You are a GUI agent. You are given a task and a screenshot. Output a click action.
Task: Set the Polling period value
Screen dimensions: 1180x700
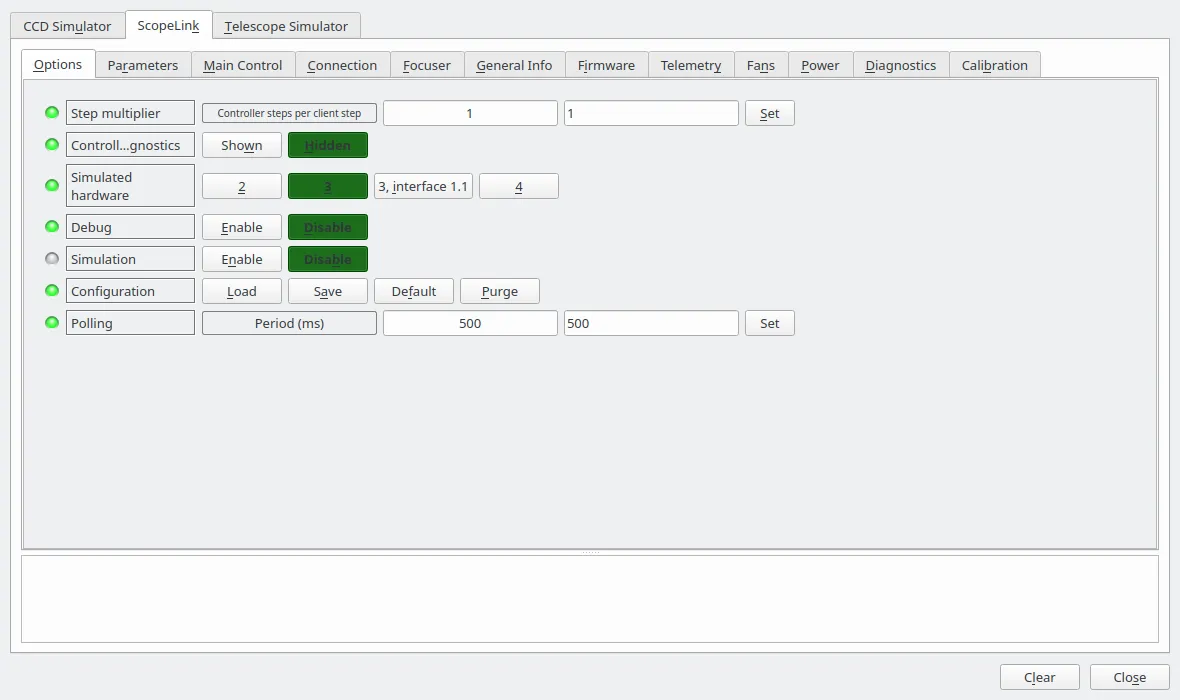(769, 324)
